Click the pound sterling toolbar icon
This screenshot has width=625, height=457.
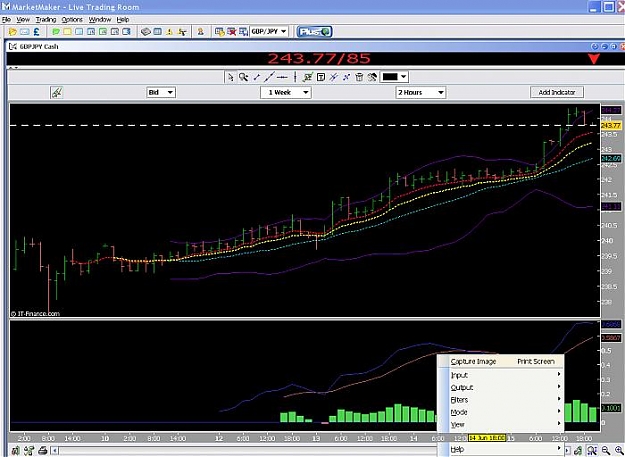tap(37, 32)
